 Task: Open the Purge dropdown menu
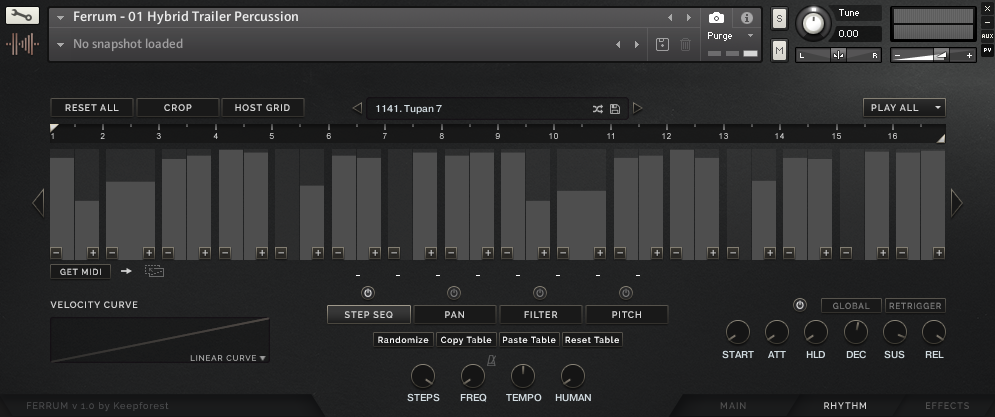tap(727, 36)
